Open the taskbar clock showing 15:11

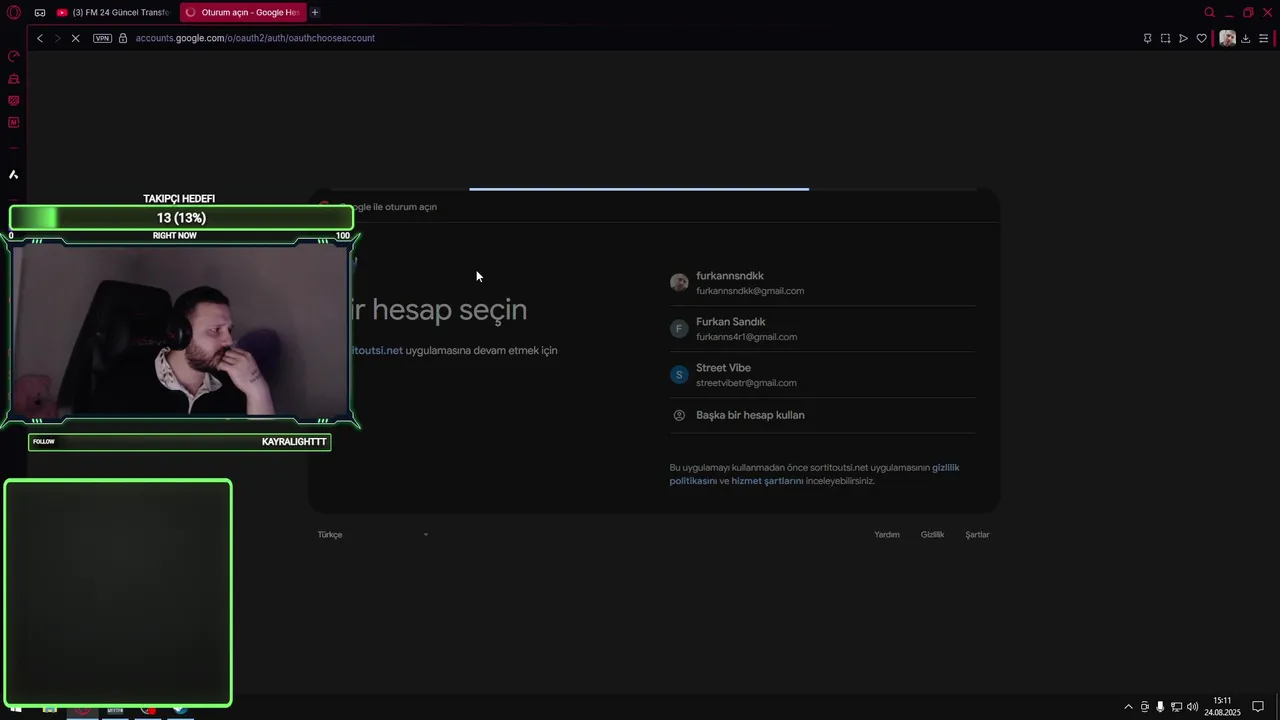point(1222,707)
